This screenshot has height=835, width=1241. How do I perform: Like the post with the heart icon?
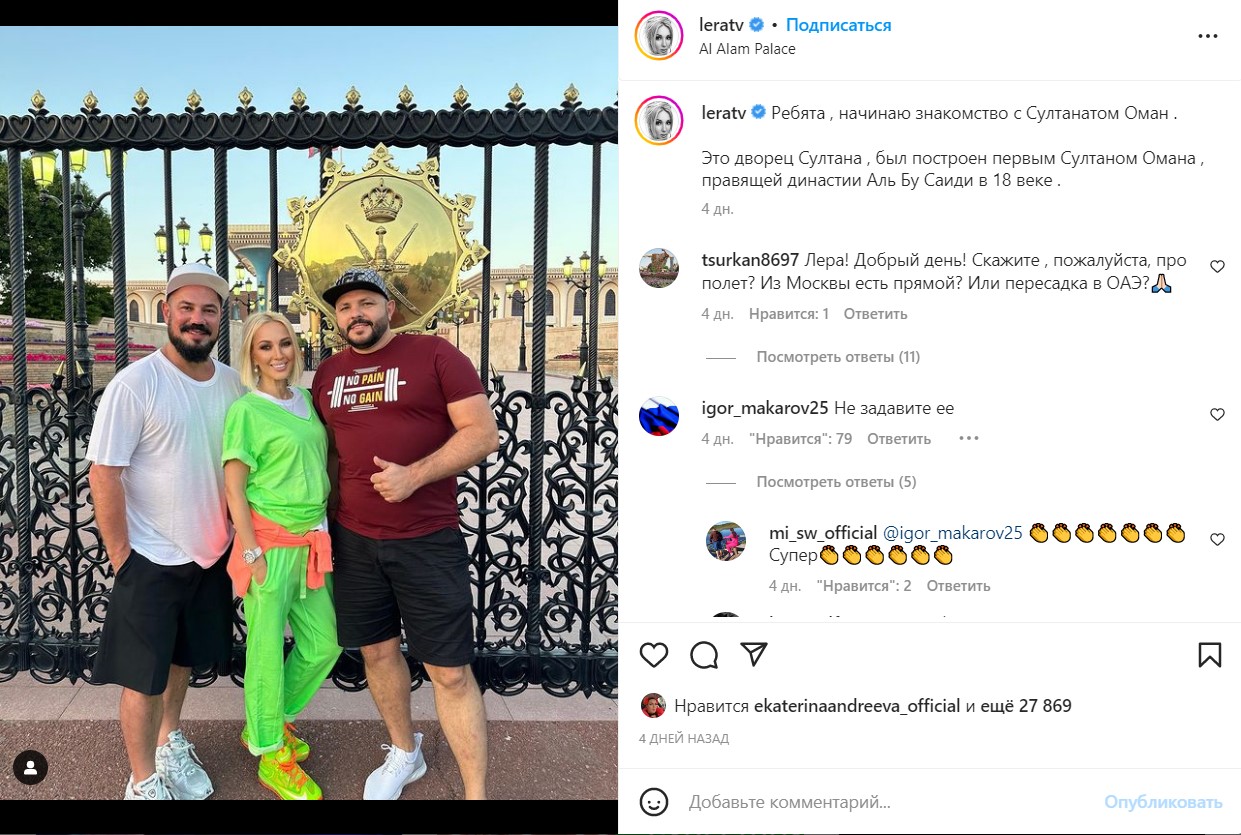654,655
